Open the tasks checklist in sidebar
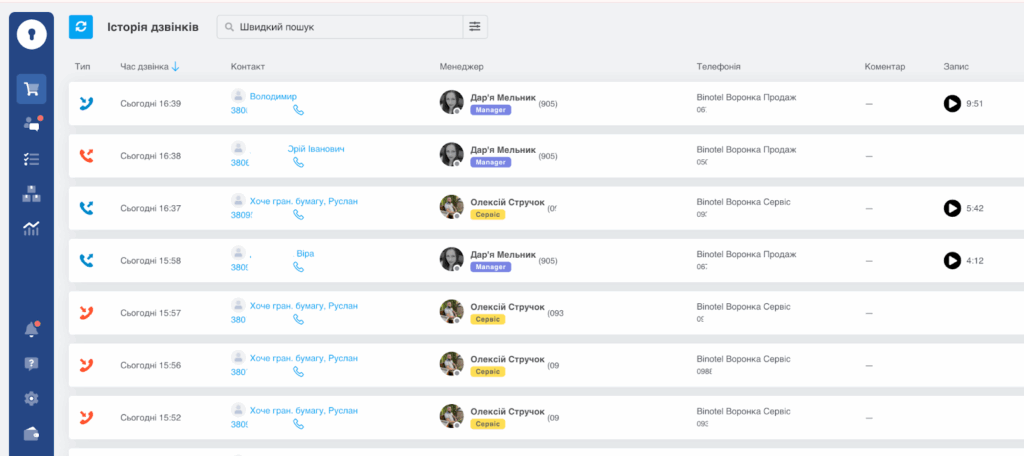 coord(31,159)
